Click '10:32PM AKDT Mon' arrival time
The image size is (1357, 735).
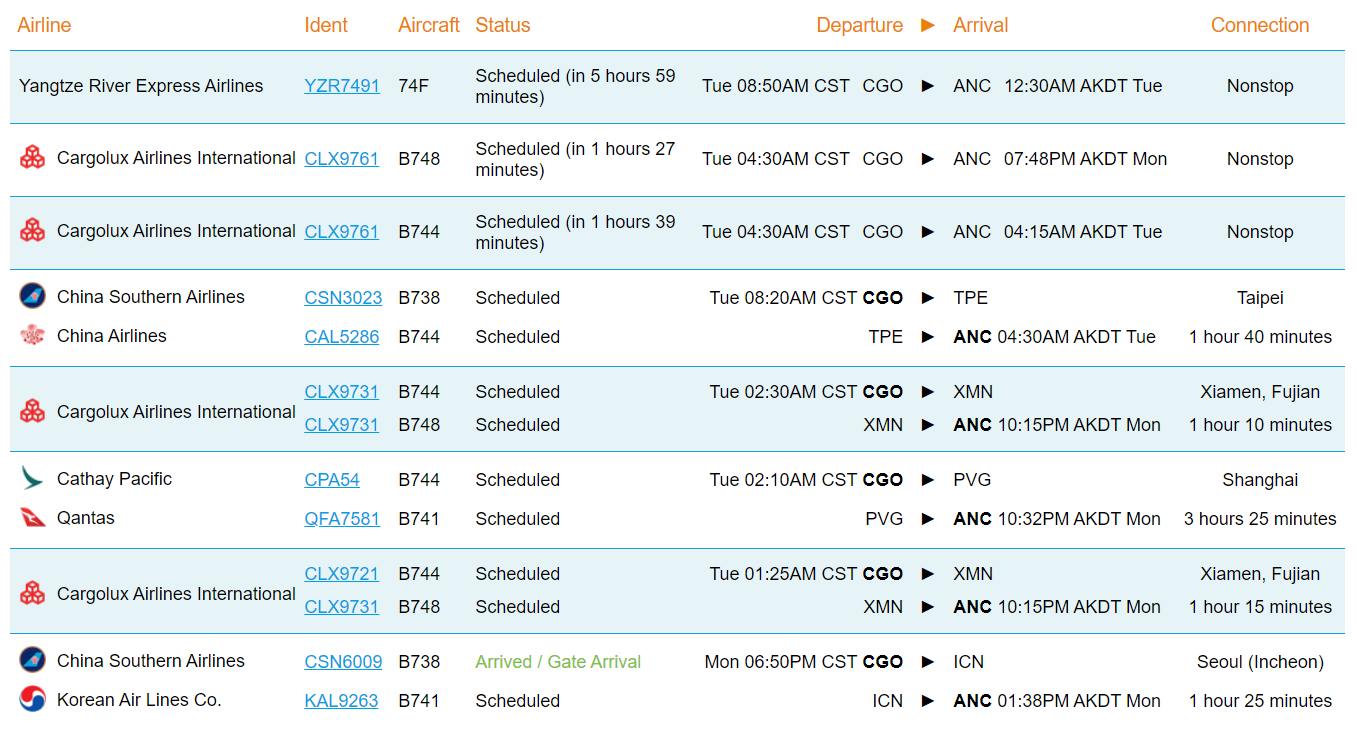tap(1079, 519)
